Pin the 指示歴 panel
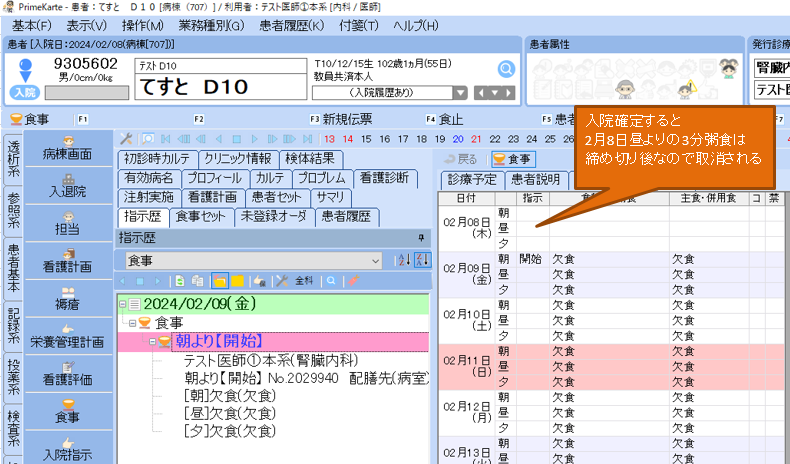Screen dimensions: 790x464 tap(421, 238)
